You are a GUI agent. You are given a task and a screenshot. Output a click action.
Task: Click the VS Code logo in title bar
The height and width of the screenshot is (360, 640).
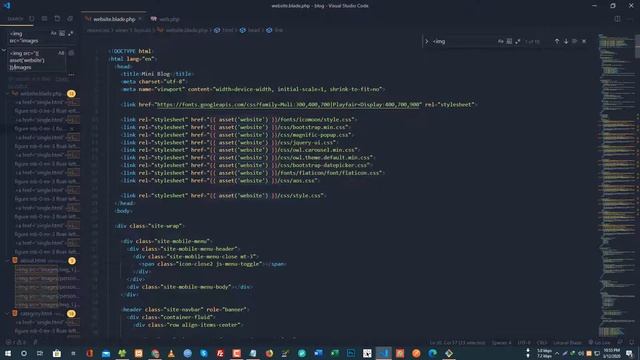pyautogui.click(x=7, y=6)
